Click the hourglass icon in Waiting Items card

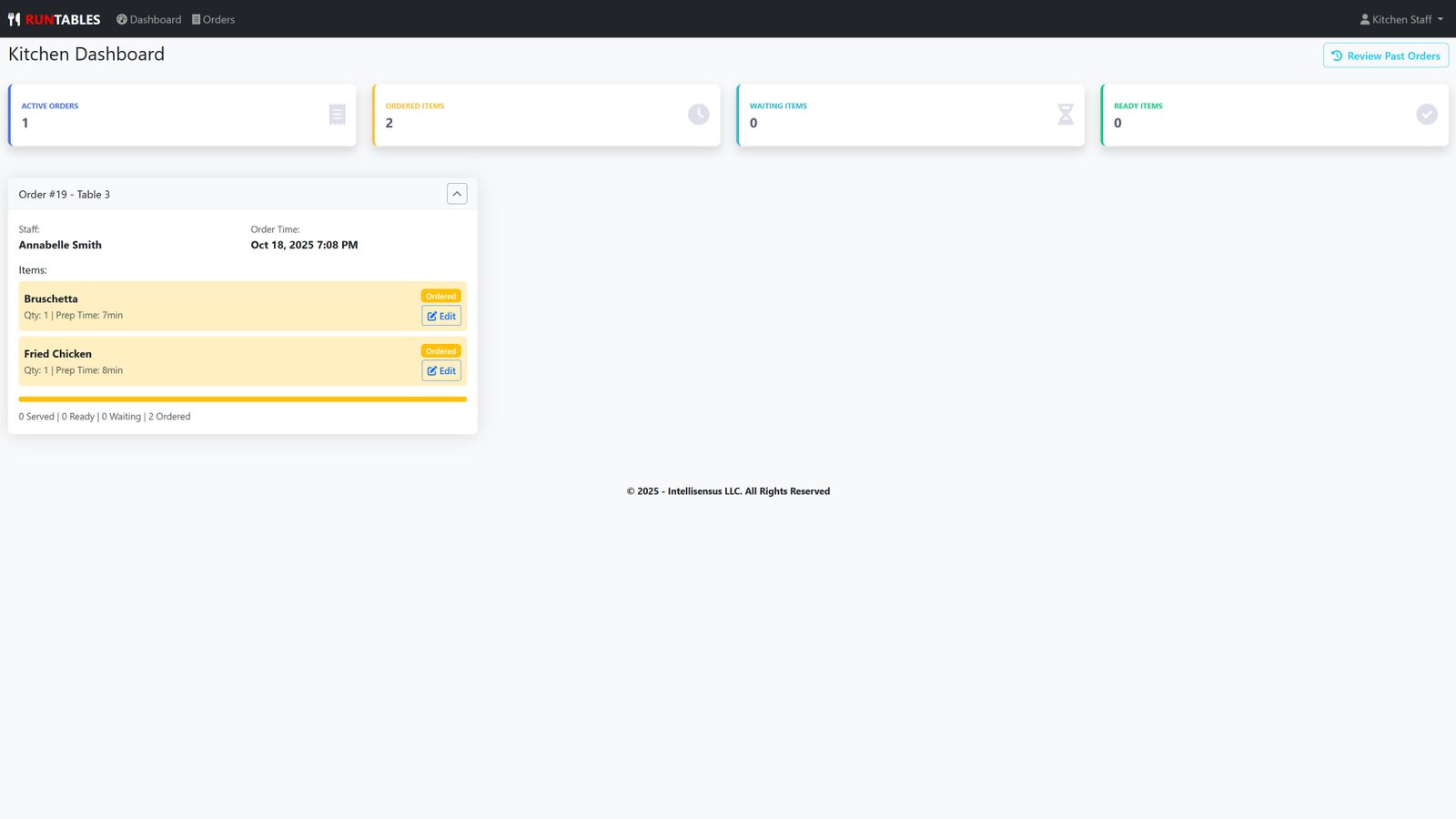point(1066,114)
